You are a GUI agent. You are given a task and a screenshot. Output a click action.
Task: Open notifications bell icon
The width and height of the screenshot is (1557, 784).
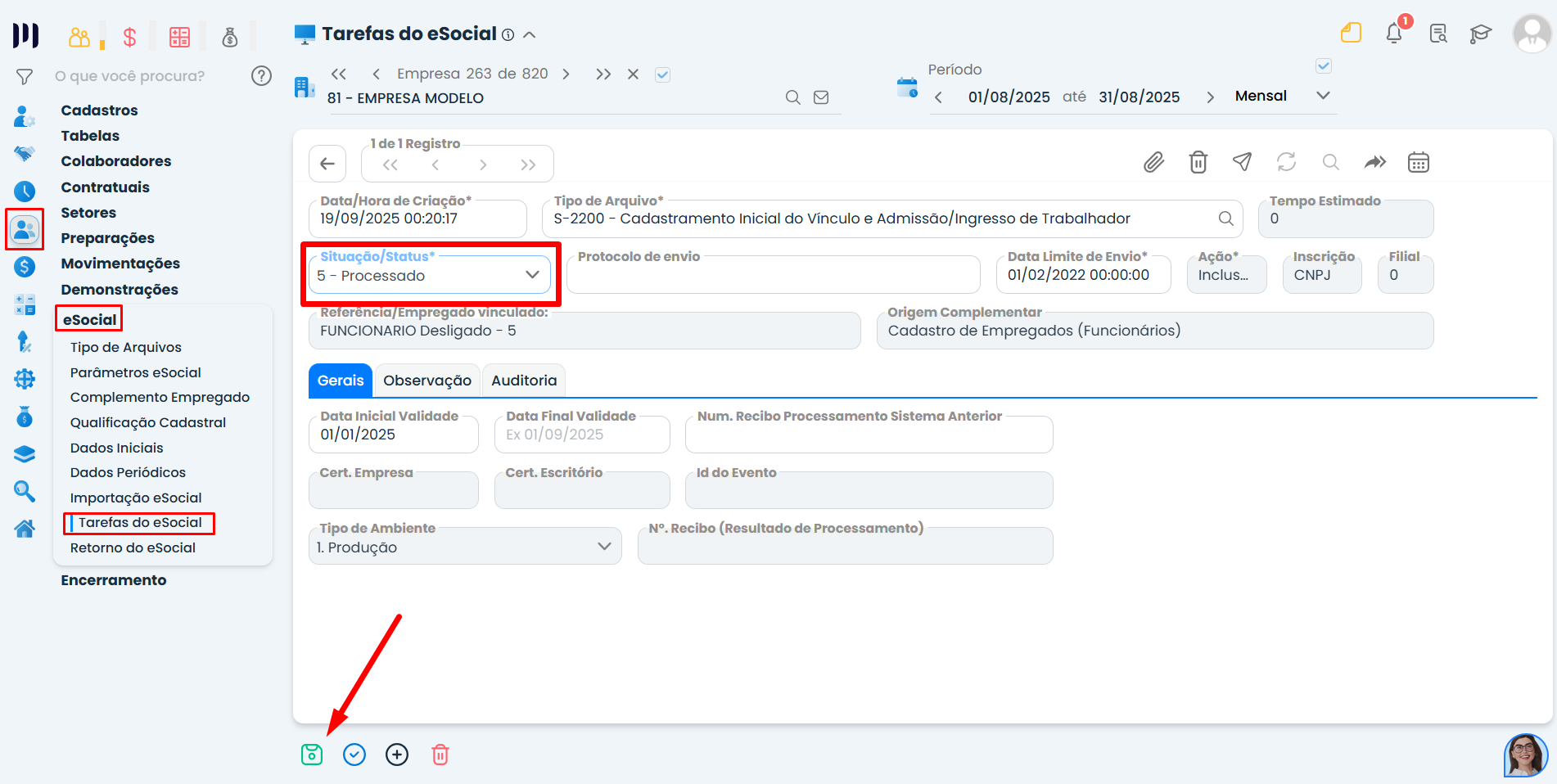tap(1394, 34)
